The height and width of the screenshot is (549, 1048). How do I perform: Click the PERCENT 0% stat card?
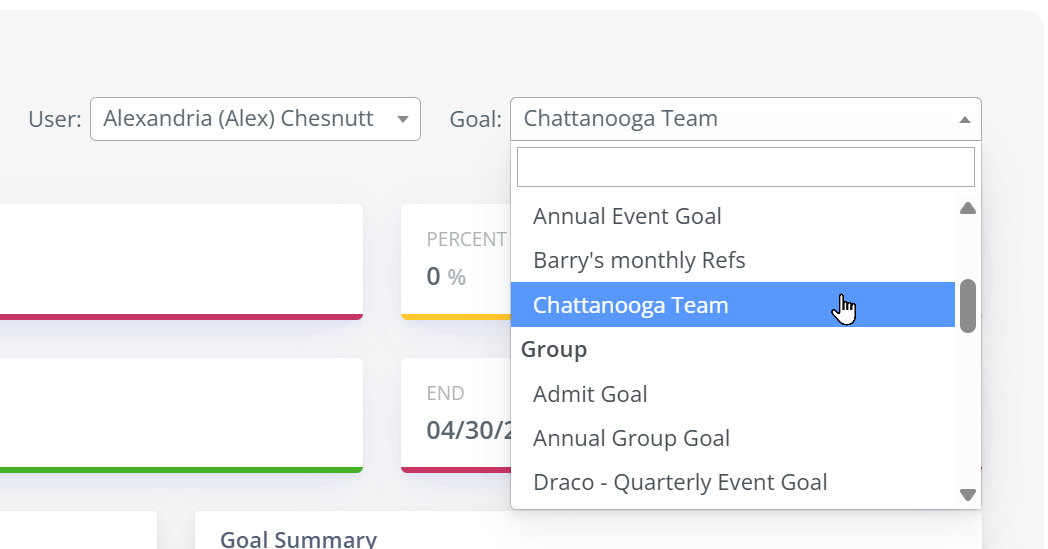point(456,262)
